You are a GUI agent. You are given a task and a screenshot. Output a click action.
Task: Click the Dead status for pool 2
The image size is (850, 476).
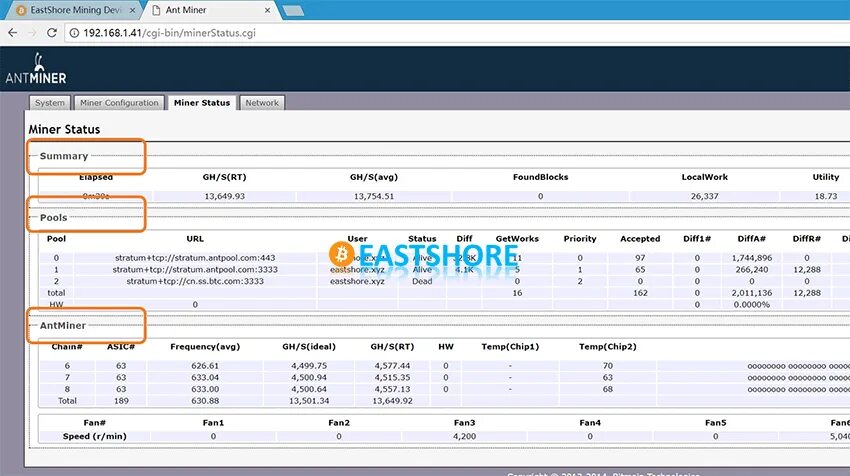pos(422,281)
